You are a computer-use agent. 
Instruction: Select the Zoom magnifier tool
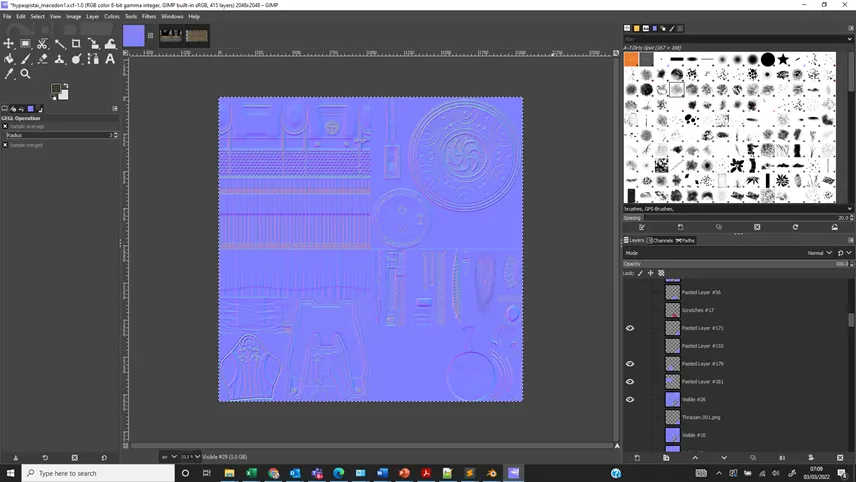click(x=25, y=74)
